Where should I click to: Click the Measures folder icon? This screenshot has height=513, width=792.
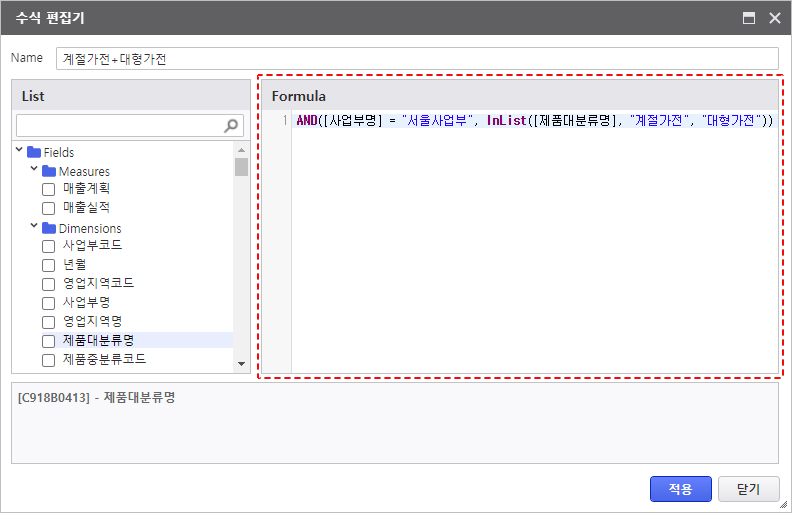coord(49,171)
